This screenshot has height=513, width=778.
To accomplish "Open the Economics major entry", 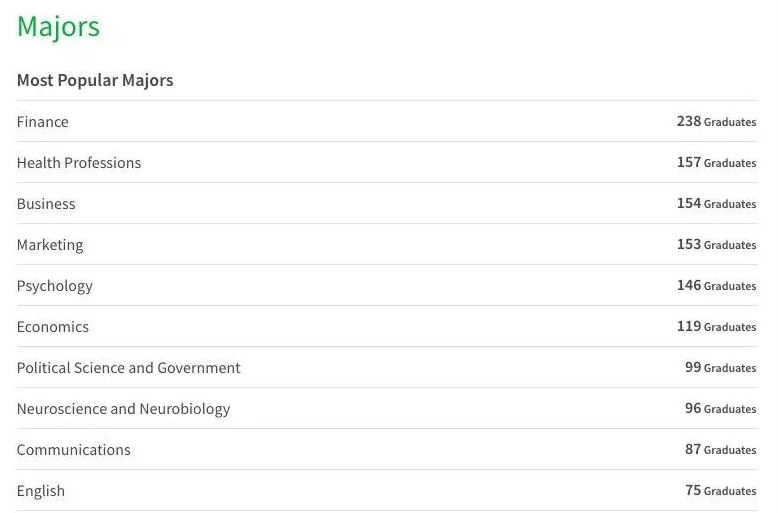I will 53,327.
